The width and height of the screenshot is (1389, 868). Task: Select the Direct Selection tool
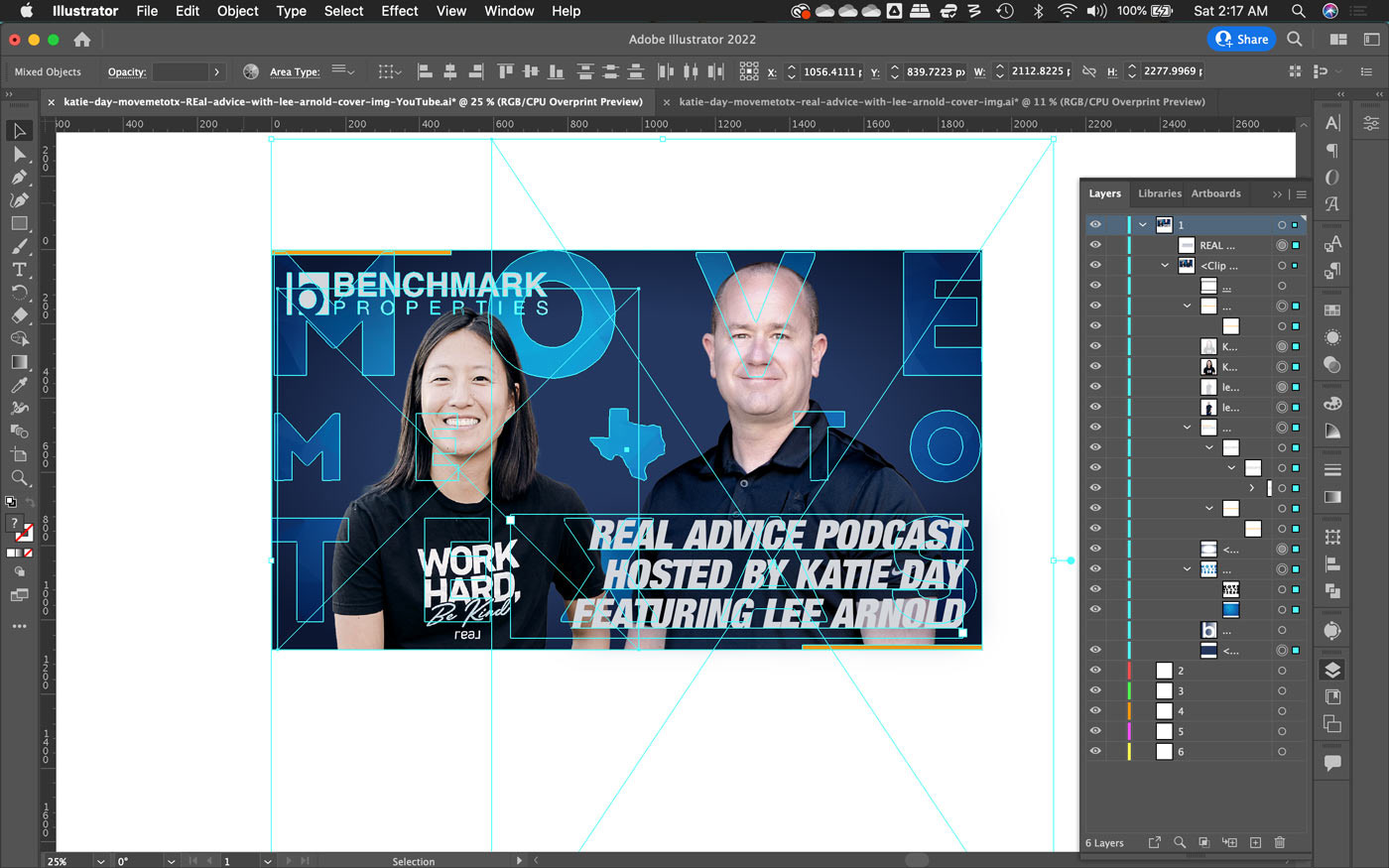point(19,154)
